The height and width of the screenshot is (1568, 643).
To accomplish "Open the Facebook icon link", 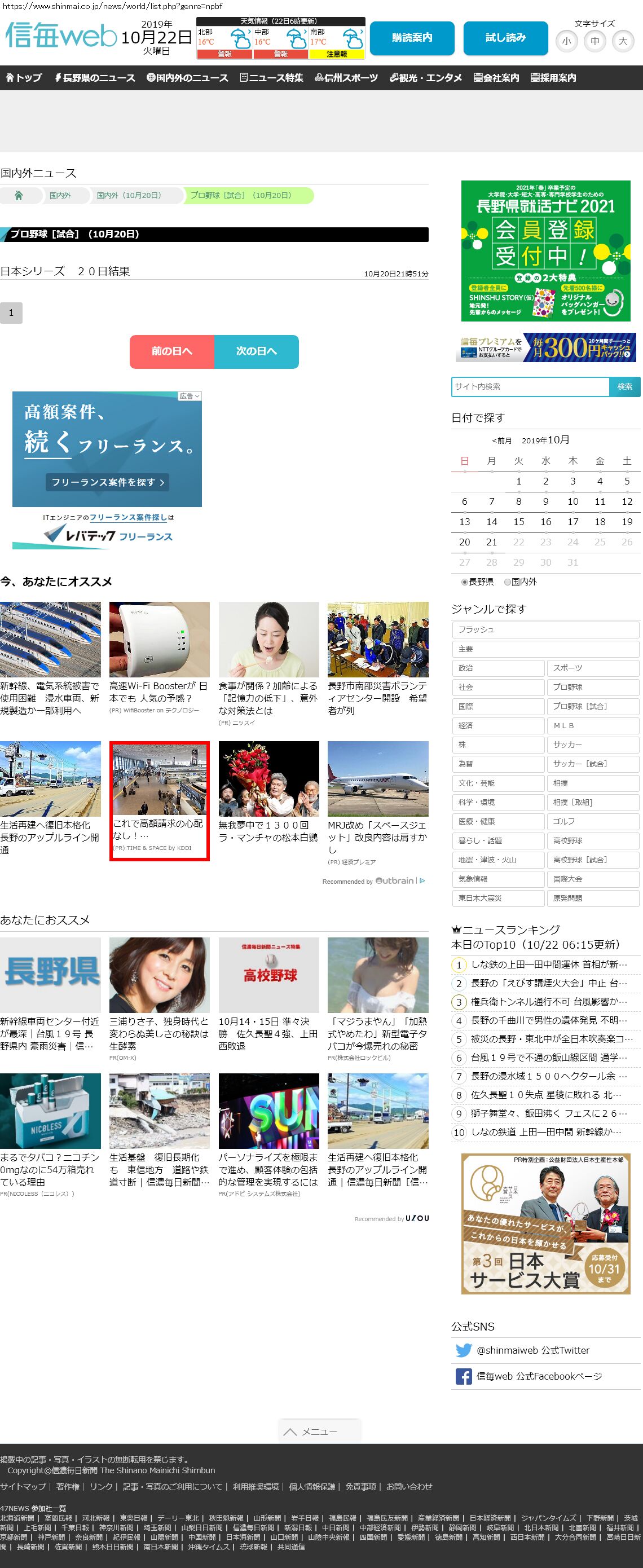I will click(x=464, y=1376).
